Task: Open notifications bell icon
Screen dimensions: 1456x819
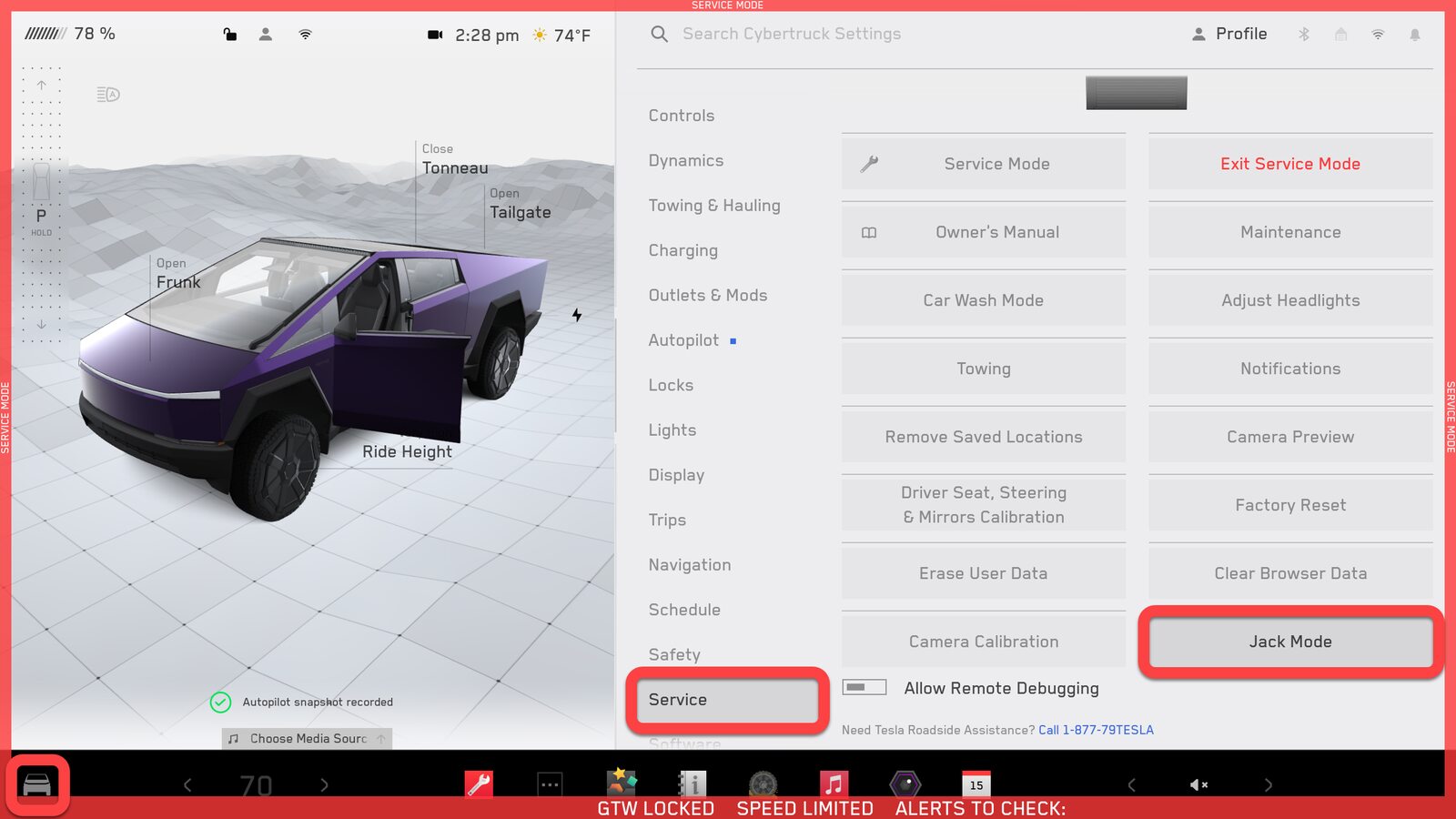Action: 1415,35
